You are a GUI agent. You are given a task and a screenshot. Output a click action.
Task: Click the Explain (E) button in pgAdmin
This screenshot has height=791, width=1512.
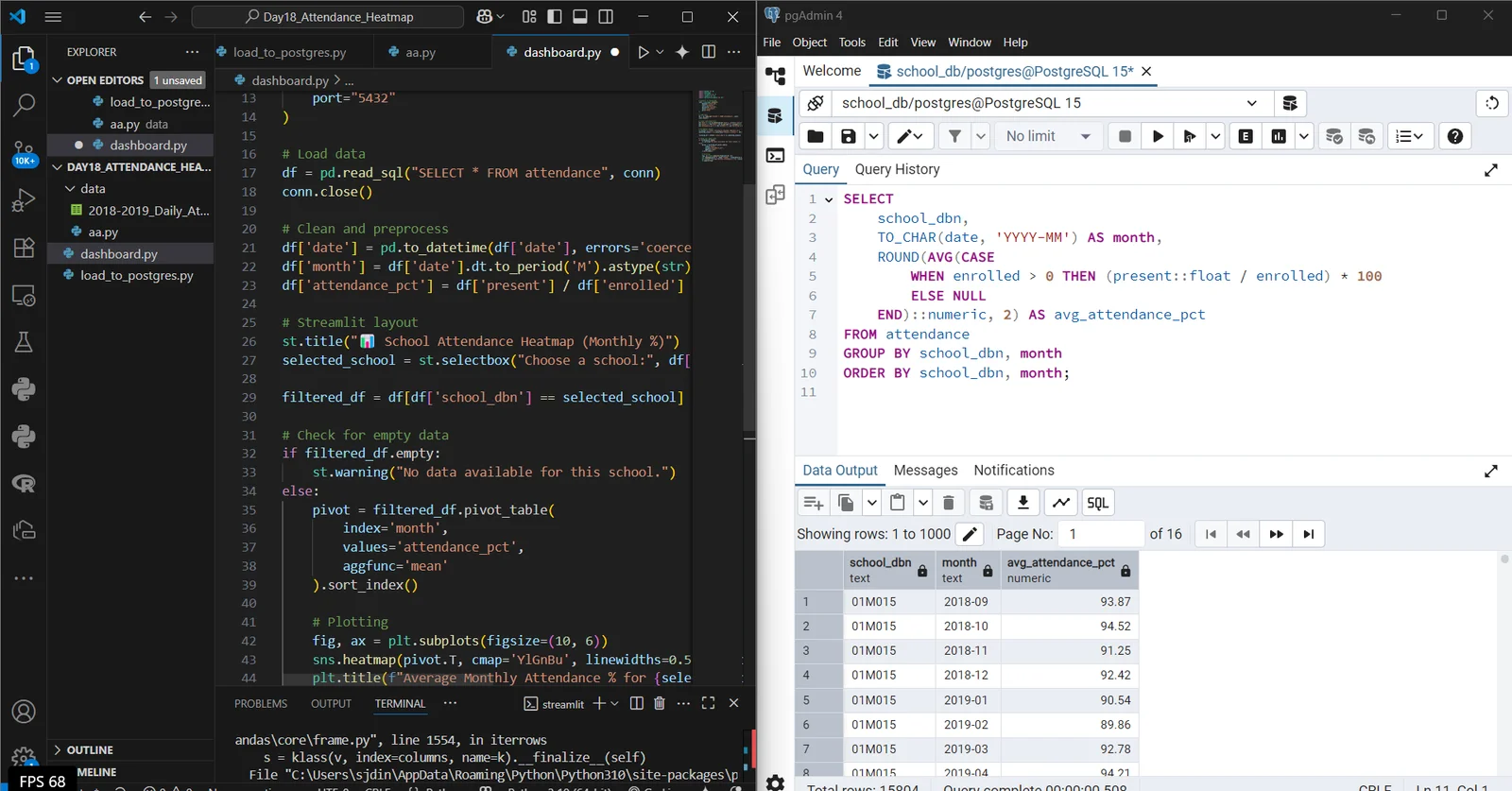tap(1246, 136)
